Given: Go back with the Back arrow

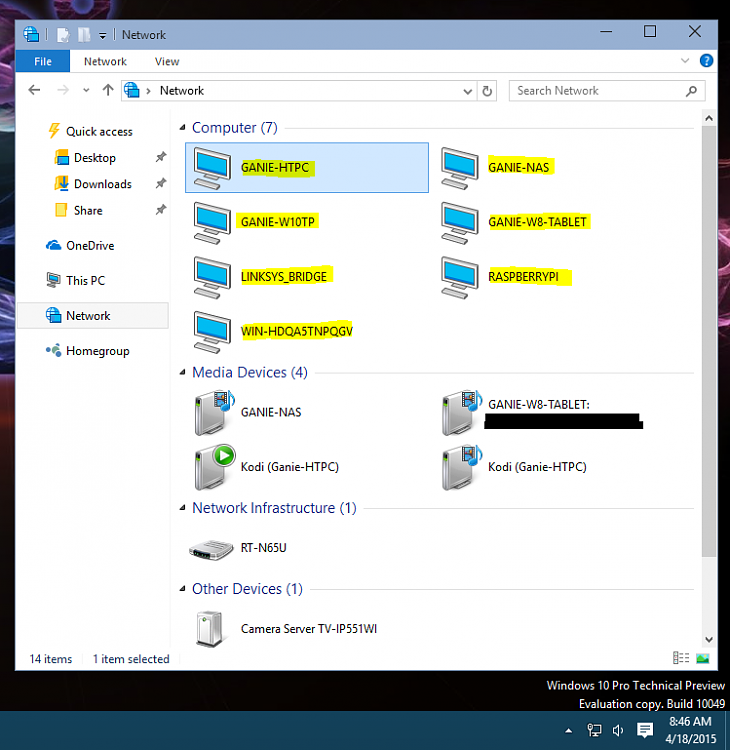Looking at the screenshot, I should (34, 90).
